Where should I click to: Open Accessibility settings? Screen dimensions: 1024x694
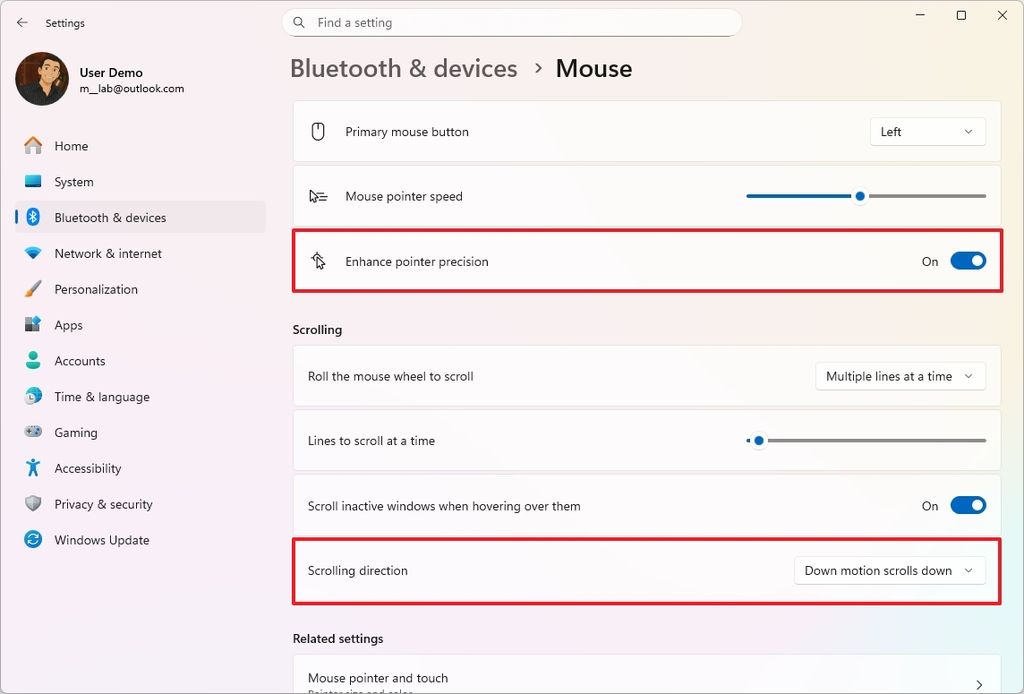point(86,468)
